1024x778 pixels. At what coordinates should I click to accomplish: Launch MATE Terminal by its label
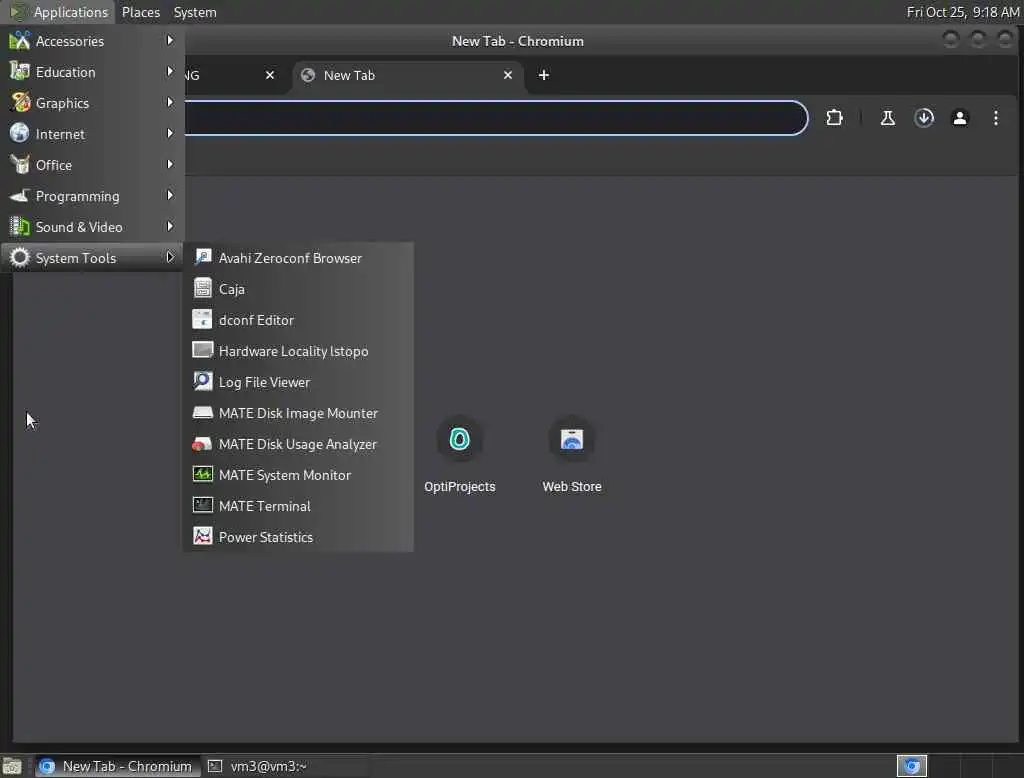point(264,506)
